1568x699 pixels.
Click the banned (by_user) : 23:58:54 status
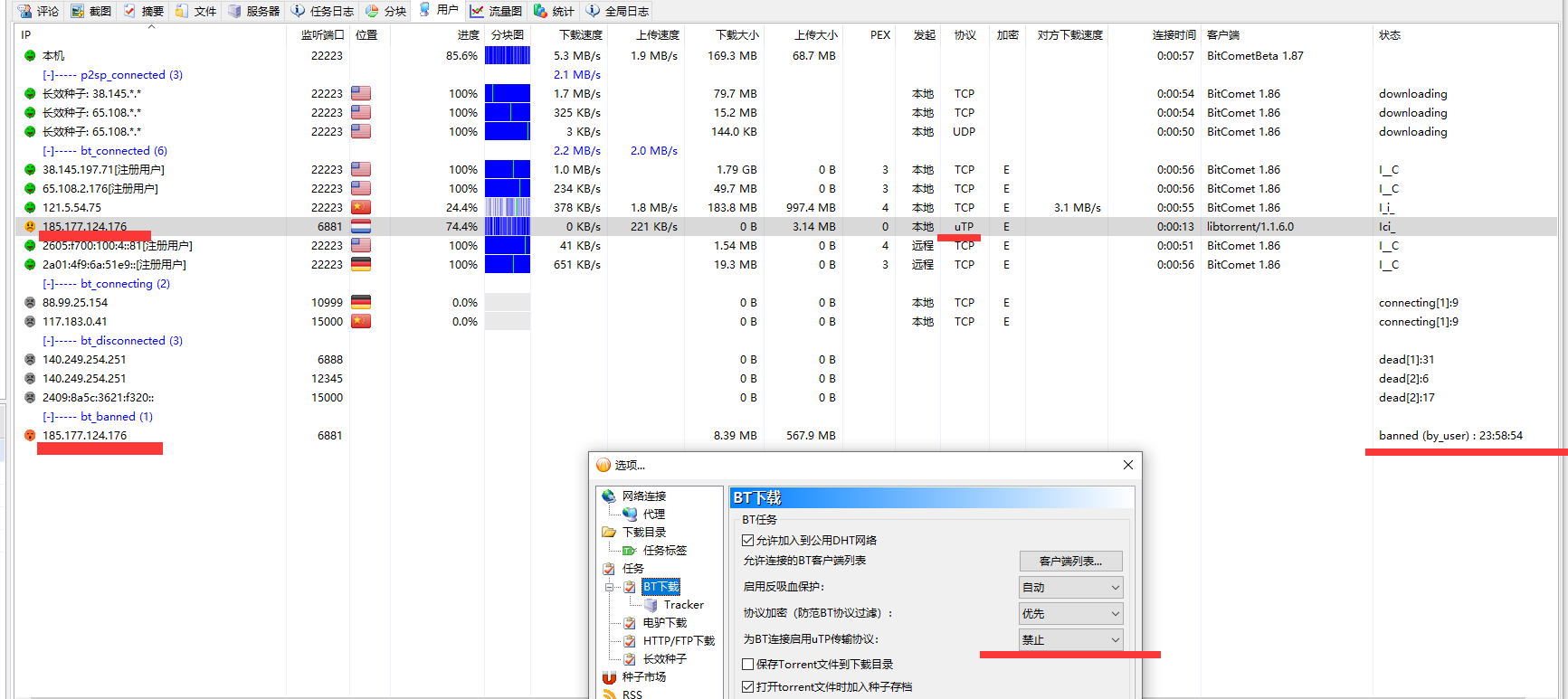(1450, 436)
